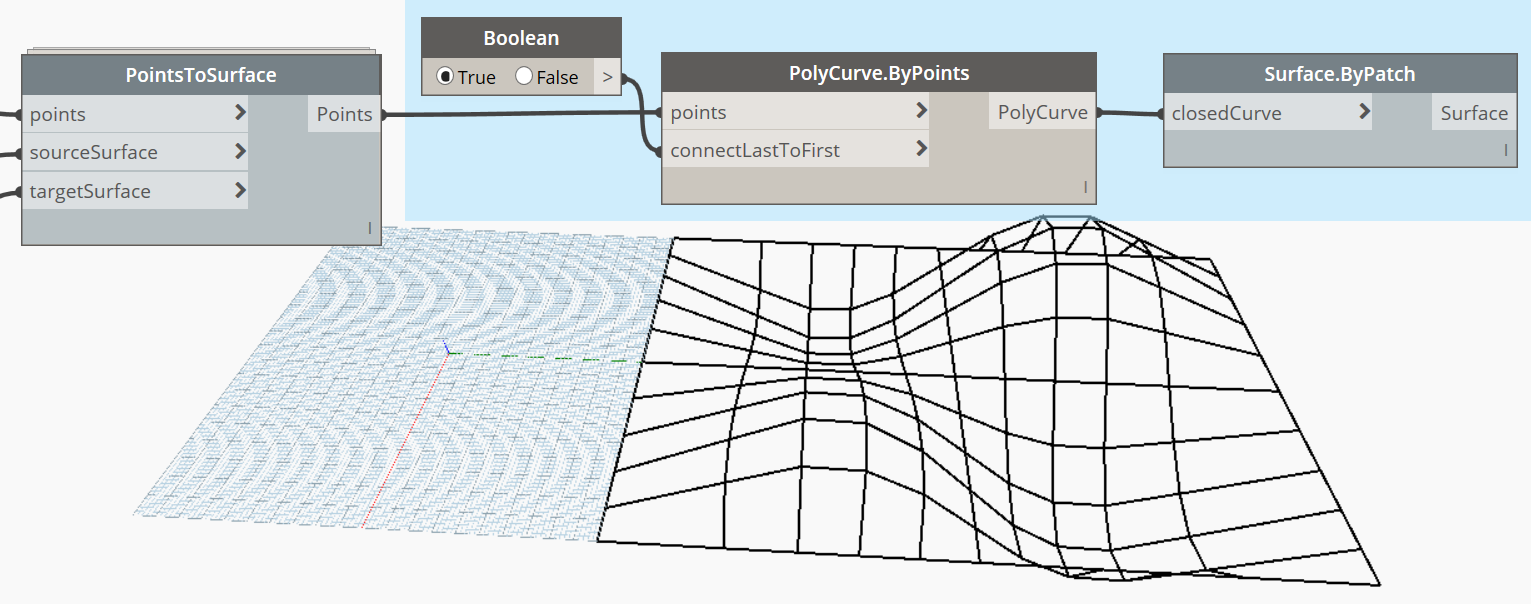This screenshot has height=604, width=1531.
Task: Click the sourceSurface input port
Action: point(135,152)
